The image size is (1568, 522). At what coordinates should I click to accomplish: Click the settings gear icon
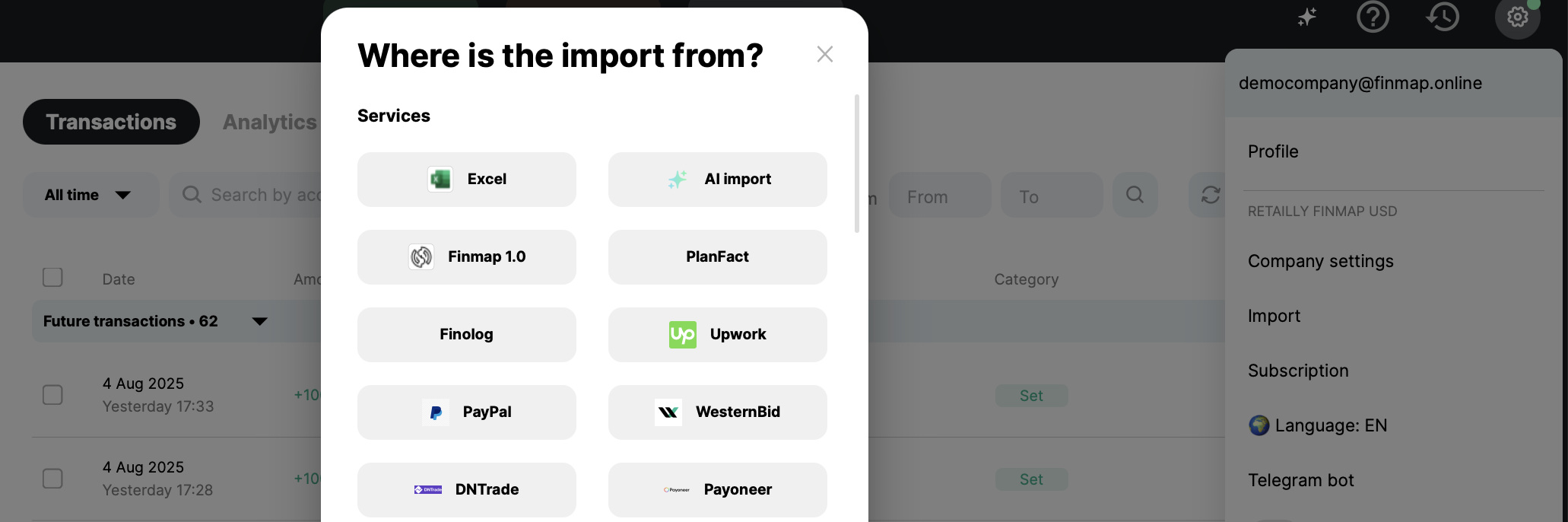click(1517, 17)
